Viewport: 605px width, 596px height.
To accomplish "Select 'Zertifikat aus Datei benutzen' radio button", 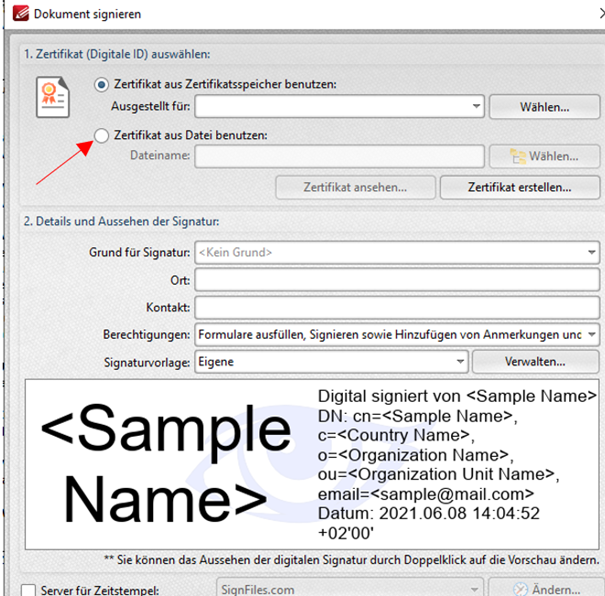I will click(x=100, y=135).
